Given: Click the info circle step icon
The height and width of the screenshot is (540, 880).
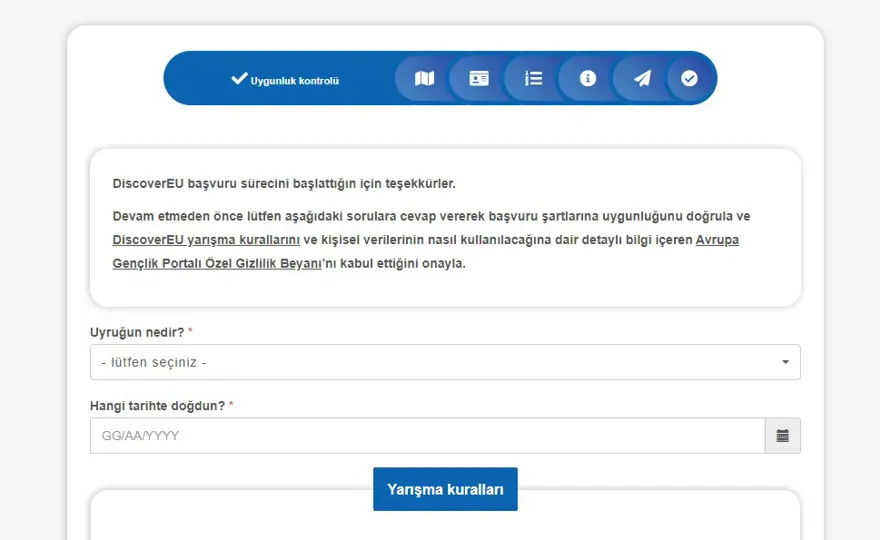Looking at the screenshot, I should tap(588, 78).
